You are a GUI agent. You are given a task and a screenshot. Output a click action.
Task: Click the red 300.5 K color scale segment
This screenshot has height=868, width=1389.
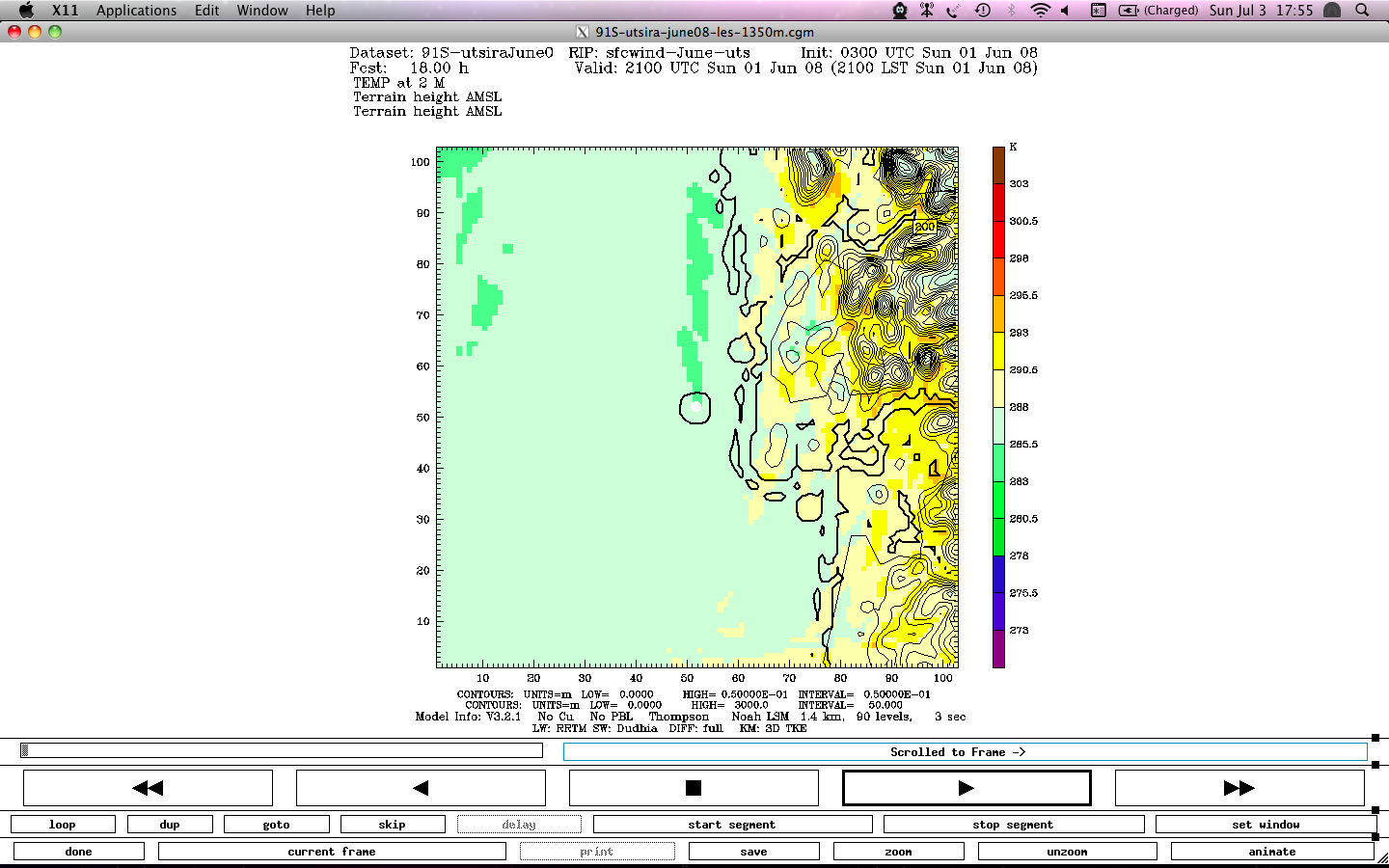point(998,221)
